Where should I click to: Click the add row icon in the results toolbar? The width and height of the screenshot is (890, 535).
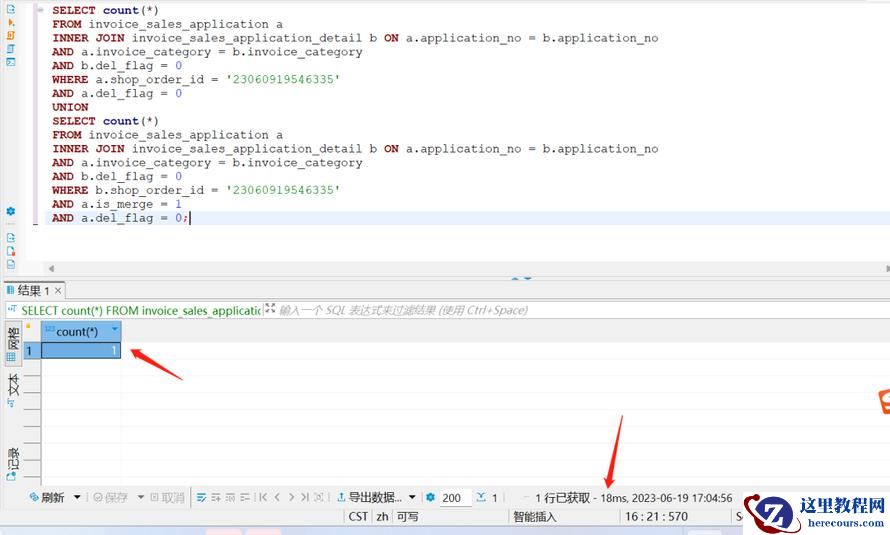[x=216, y=498]
